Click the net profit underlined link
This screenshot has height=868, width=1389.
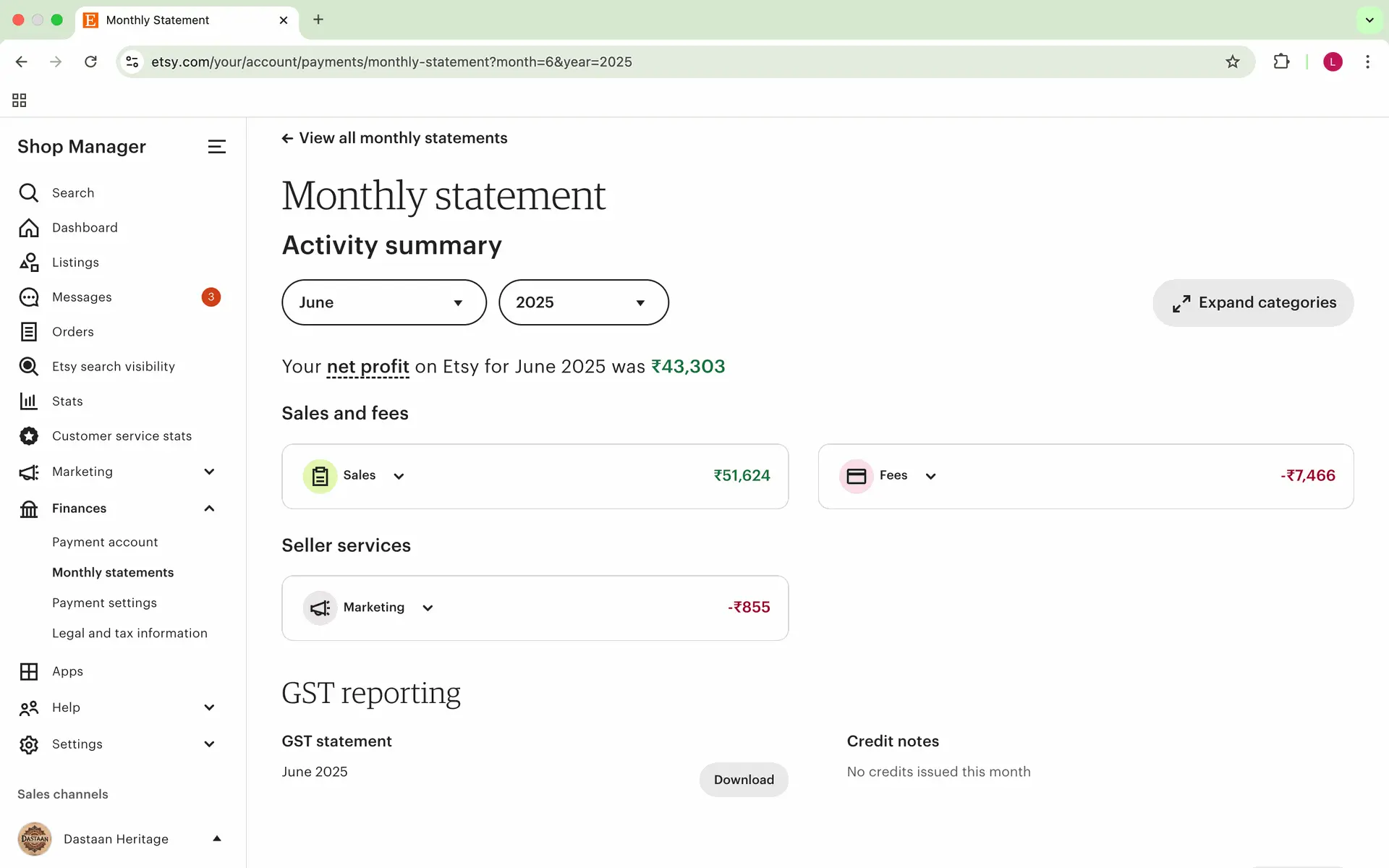(368, 367)
